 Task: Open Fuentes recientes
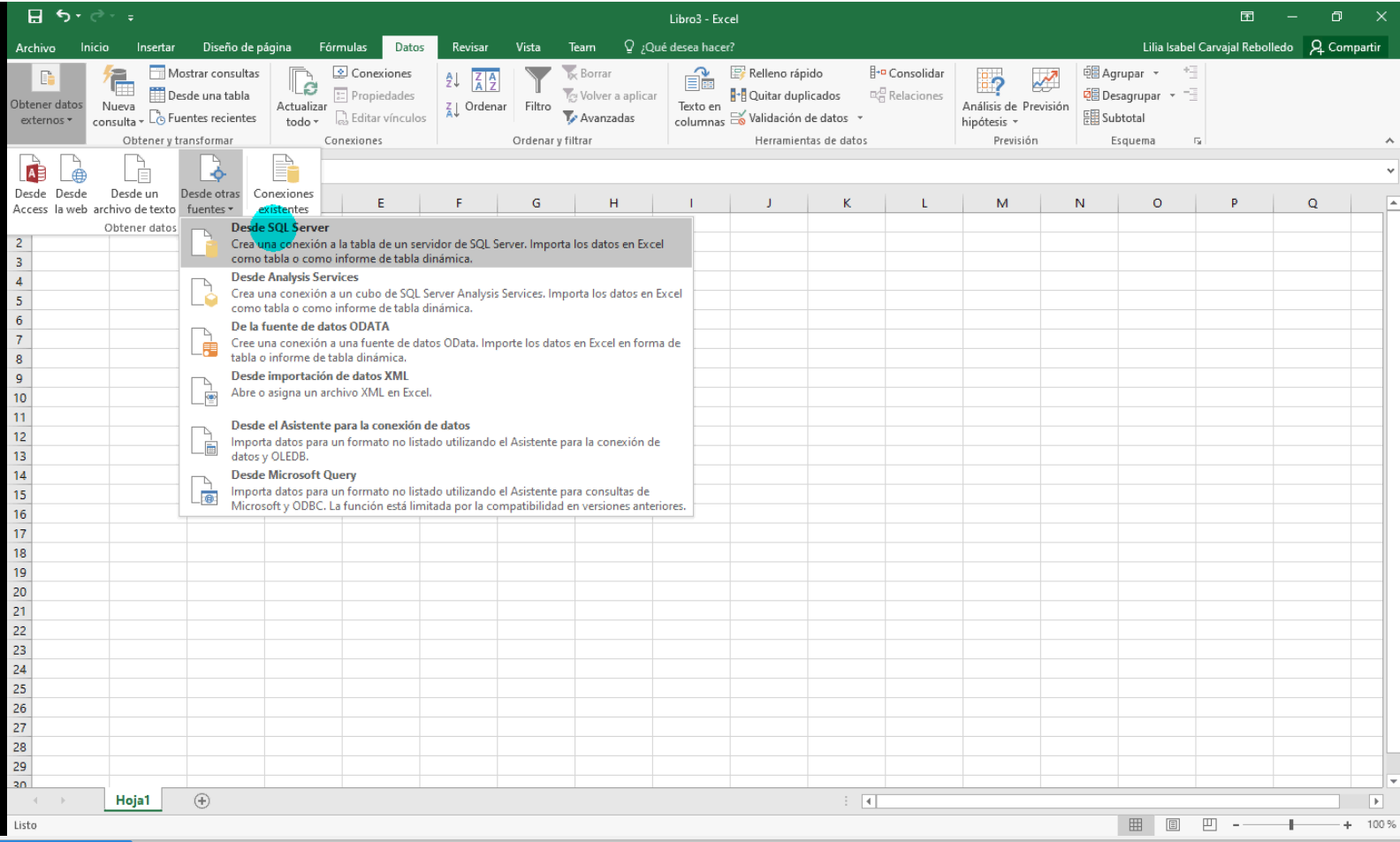203,118
